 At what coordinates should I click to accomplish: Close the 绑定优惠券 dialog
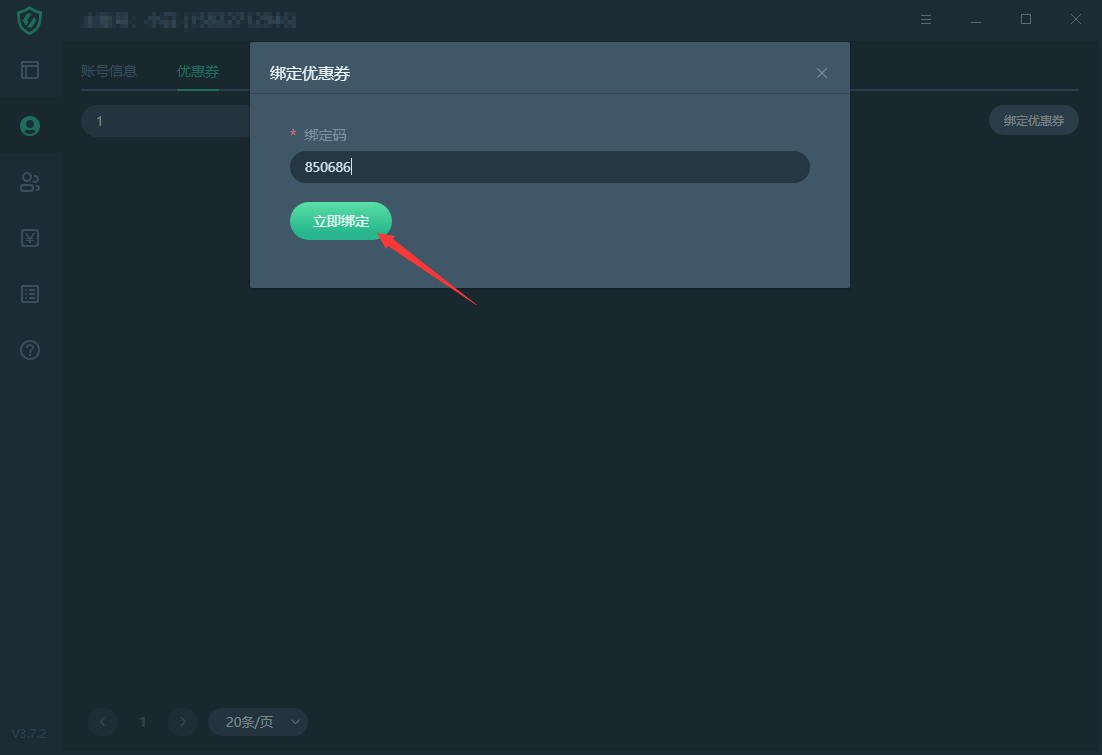pyautogui.click(x=822, y=73)
